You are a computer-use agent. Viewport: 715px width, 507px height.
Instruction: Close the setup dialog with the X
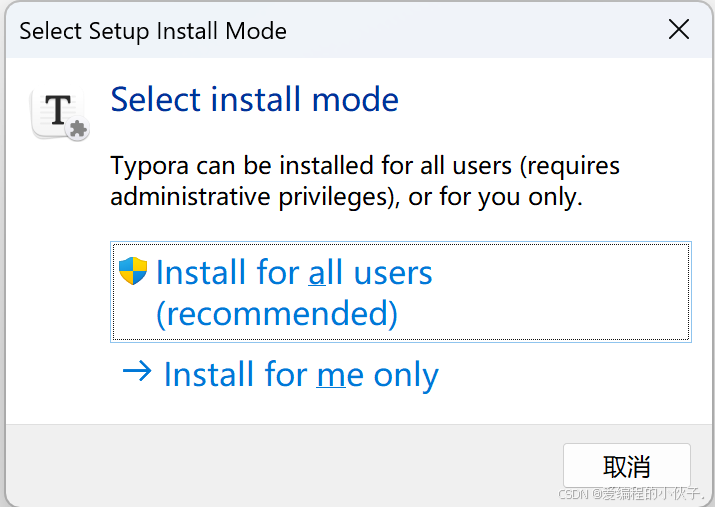click(679, 30)
